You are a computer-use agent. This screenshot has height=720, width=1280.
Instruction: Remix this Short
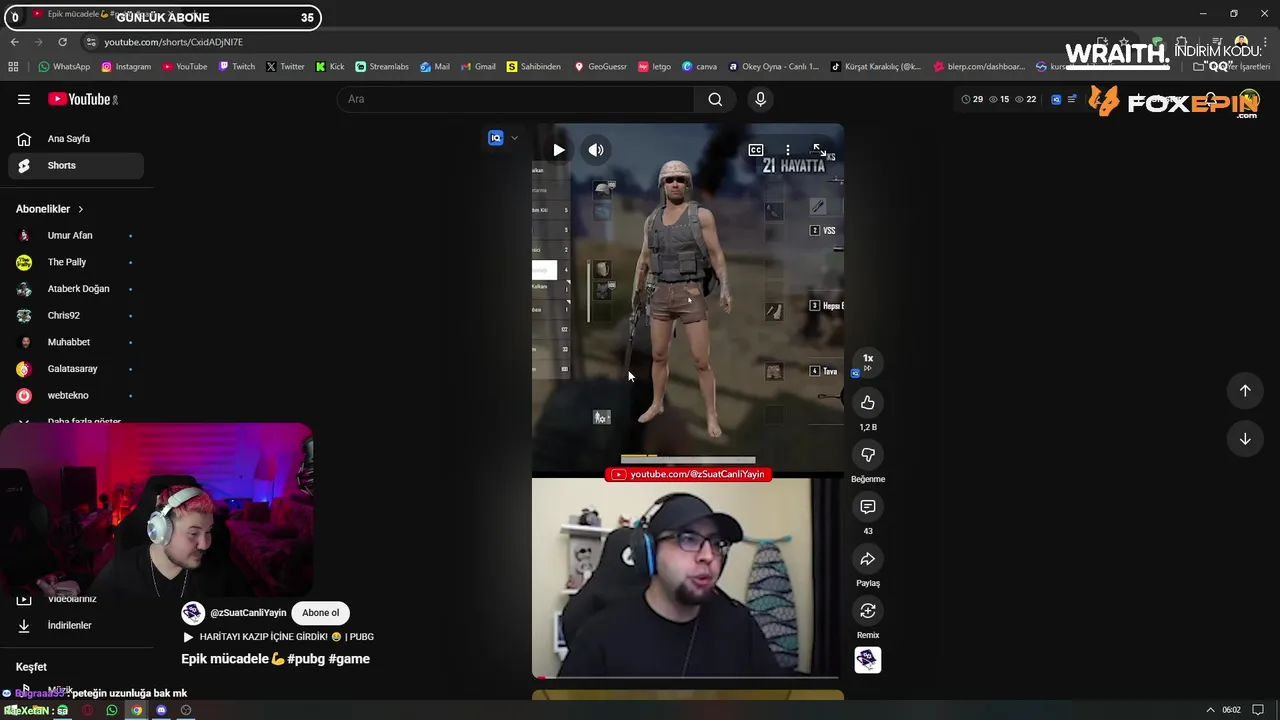coord(868,611)
